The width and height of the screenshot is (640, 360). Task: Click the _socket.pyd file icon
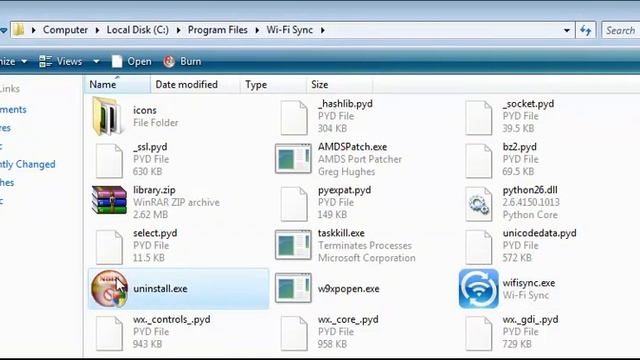click(478, 118)
